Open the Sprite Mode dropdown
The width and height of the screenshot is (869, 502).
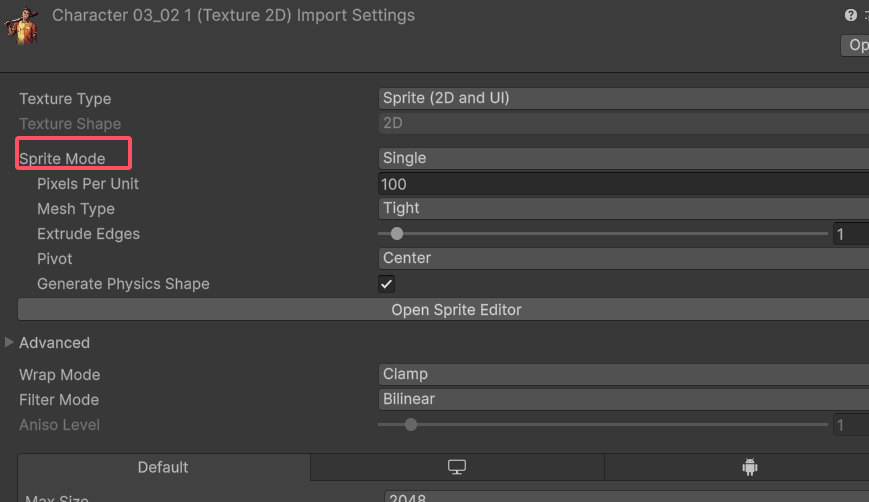point(622,158)
